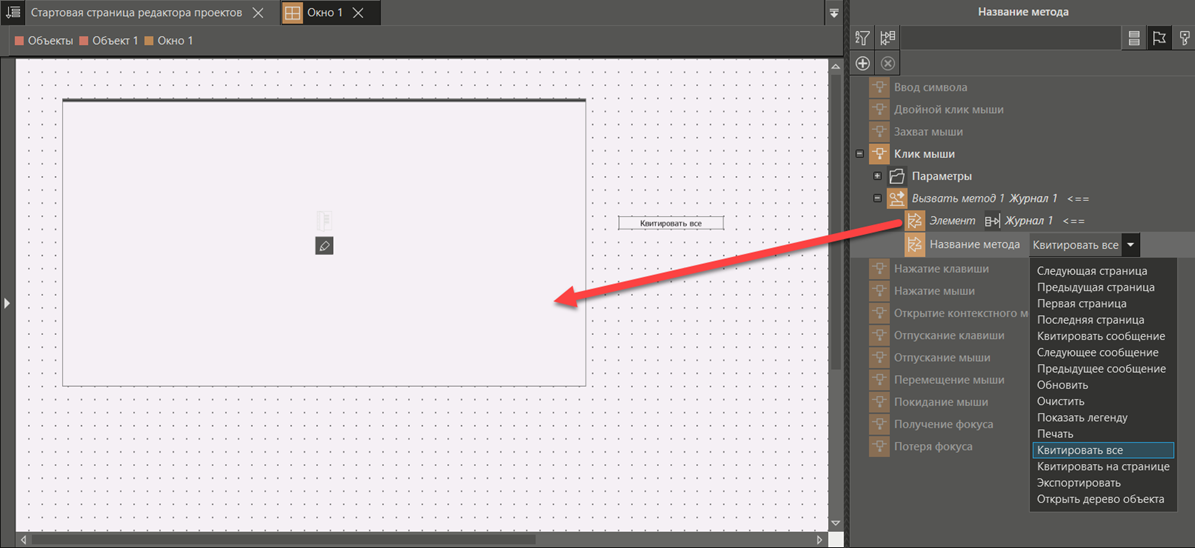
Task: Click the tree structure icon next to filter
Action: [887, 38]
